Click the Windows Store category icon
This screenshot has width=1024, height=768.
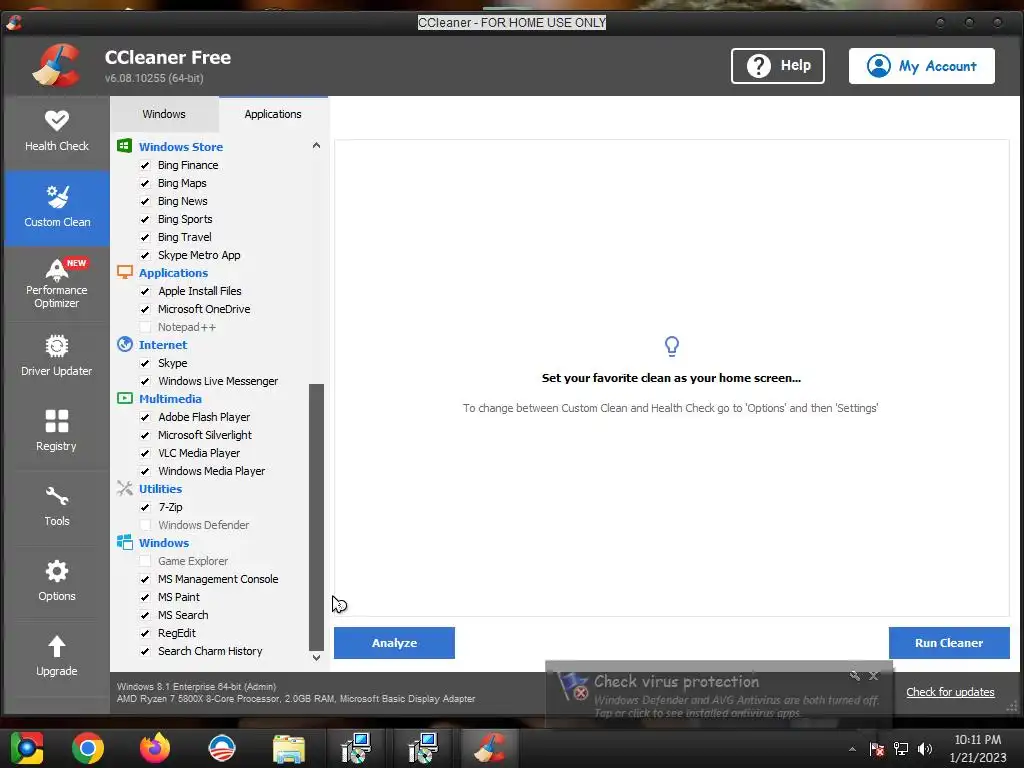pos(124,146)
